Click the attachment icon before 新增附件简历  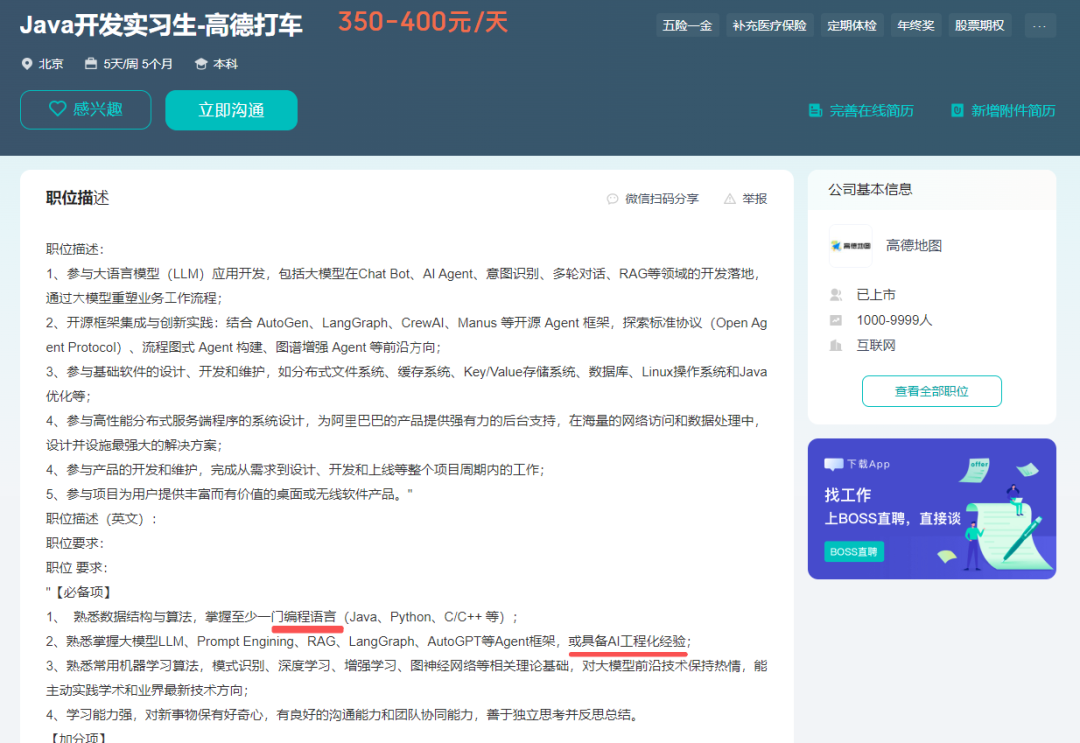[958, 110]
